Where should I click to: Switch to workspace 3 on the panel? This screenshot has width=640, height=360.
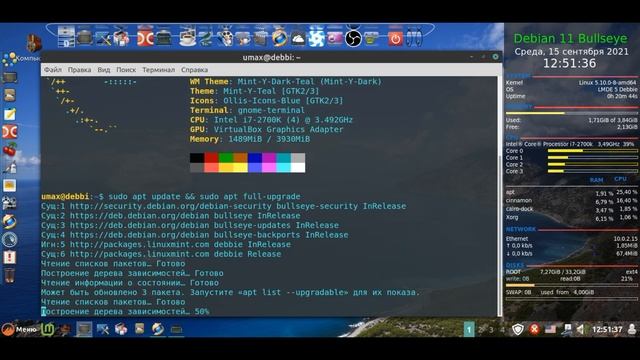(x=491, y=329)
